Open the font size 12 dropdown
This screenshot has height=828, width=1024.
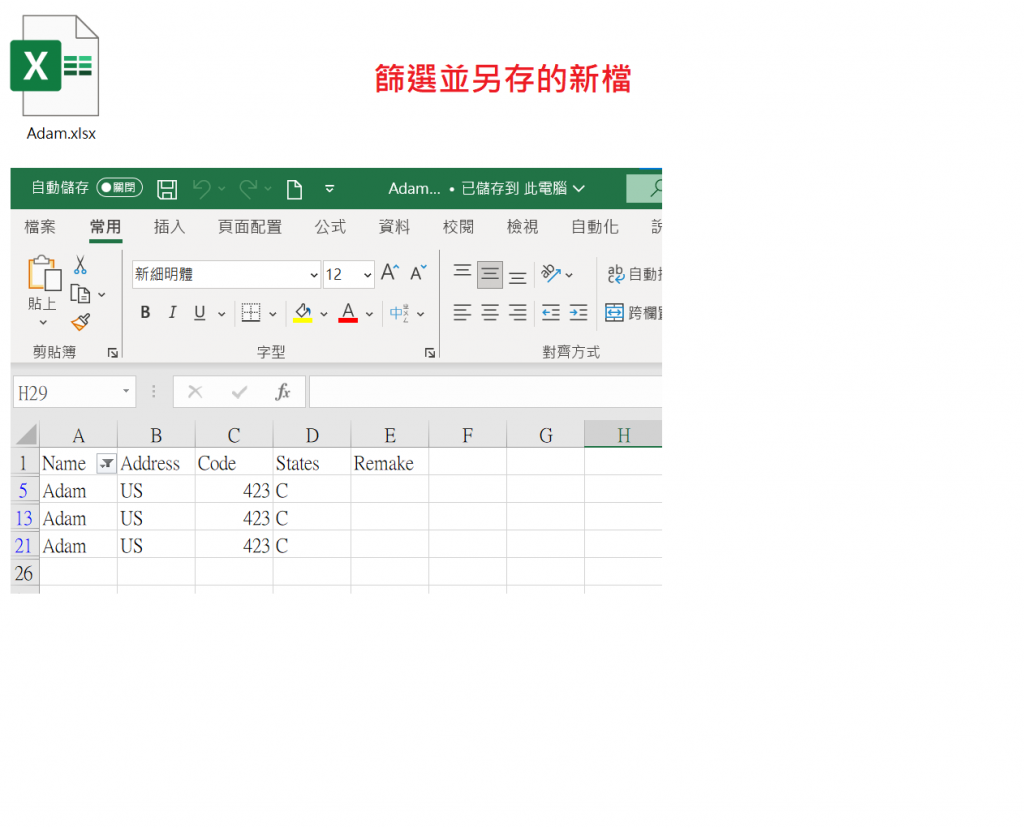click(368, 275)
